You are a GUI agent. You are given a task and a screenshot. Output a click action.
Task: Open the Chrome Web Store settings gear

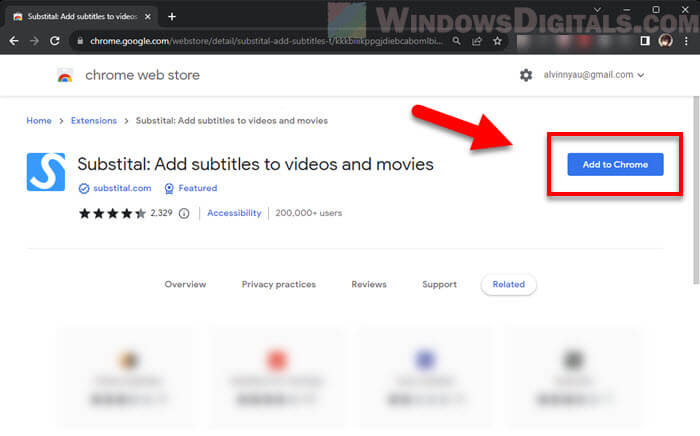(x=526, y=75)
